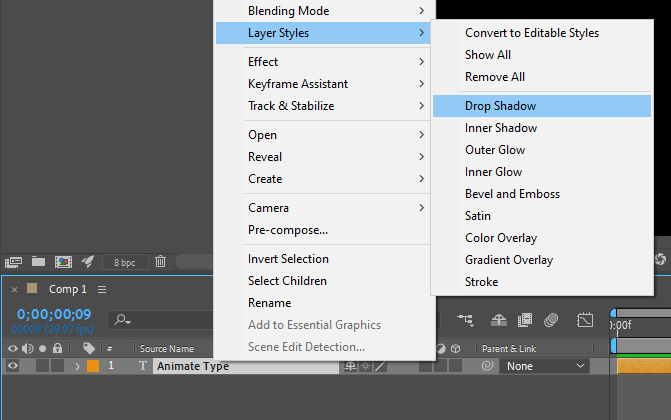The width and height of the screenshot is (671, 420).
Task: Choose Drop Shadow layer style
Action: (x=500, y=106)
